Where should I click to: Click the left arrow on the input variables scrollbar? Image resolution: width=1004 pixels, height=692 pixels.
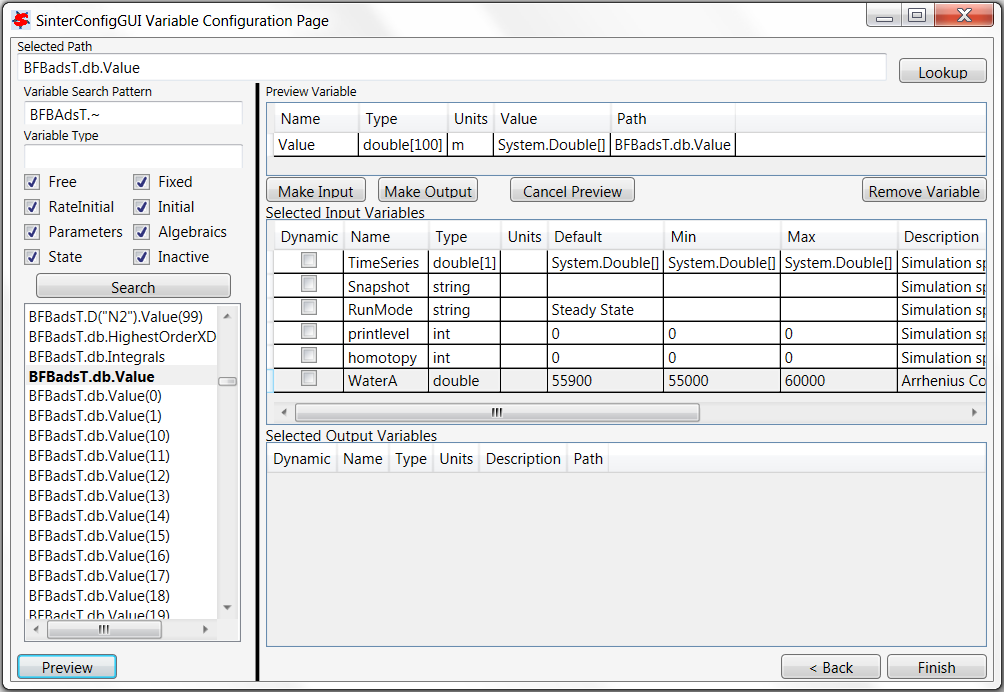pos(283,412)
